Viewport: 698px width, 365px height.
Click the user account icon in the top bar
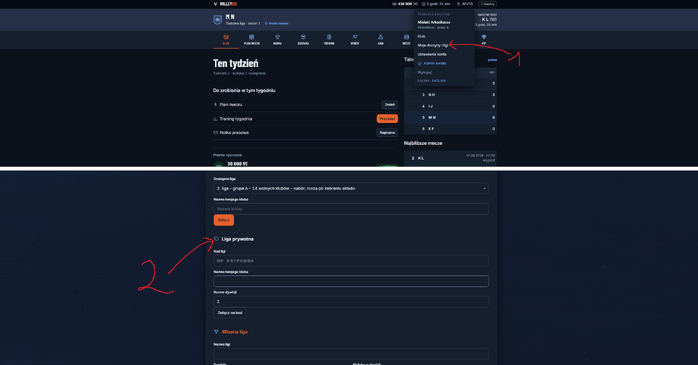click(x=459, y=4)
